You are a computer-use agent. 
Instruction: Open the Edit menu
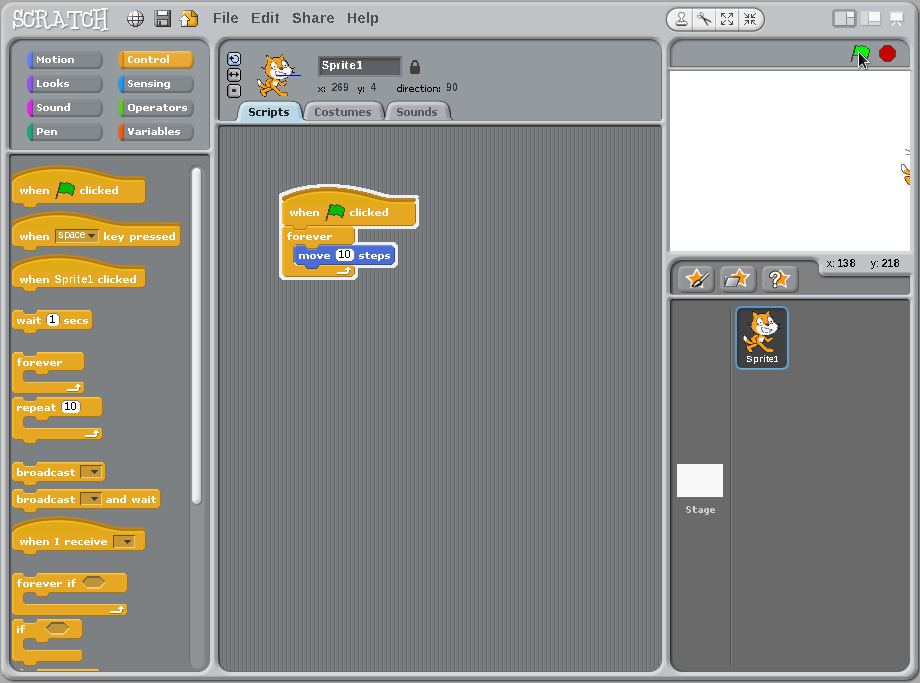tap(265, 18)
